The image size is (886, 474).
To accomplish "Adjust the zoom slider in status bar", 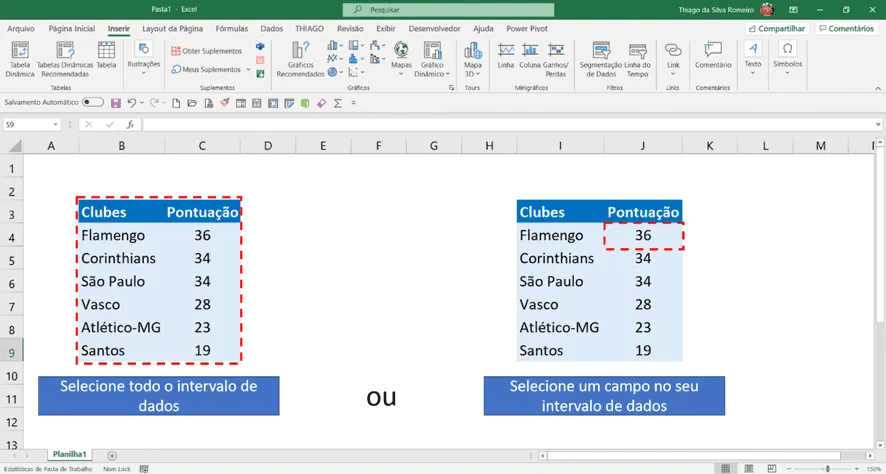I will [x=827, y=469].
